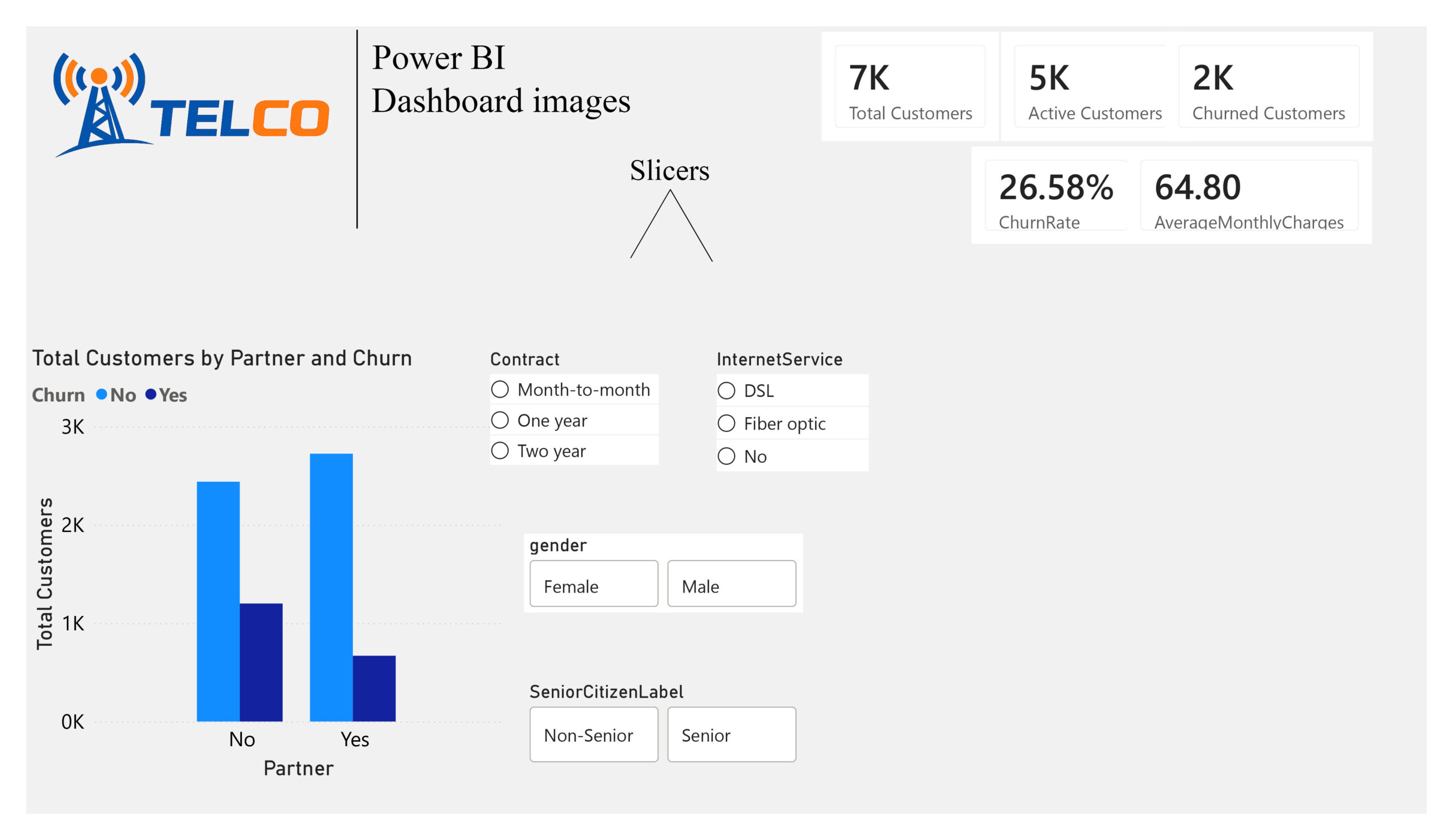
Task: Click the tallest light-blue bar for Partner Yes
Action: click(331, 587)
